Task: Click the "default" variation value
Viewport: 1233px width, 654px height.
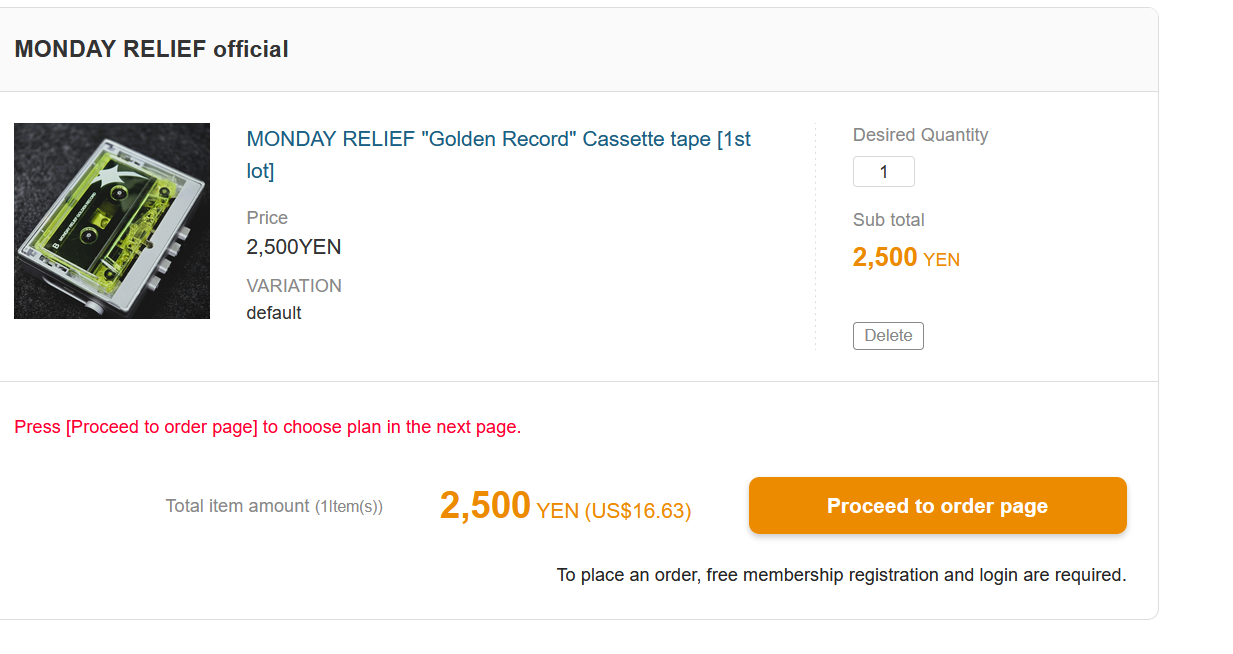Action: (274, 313)
